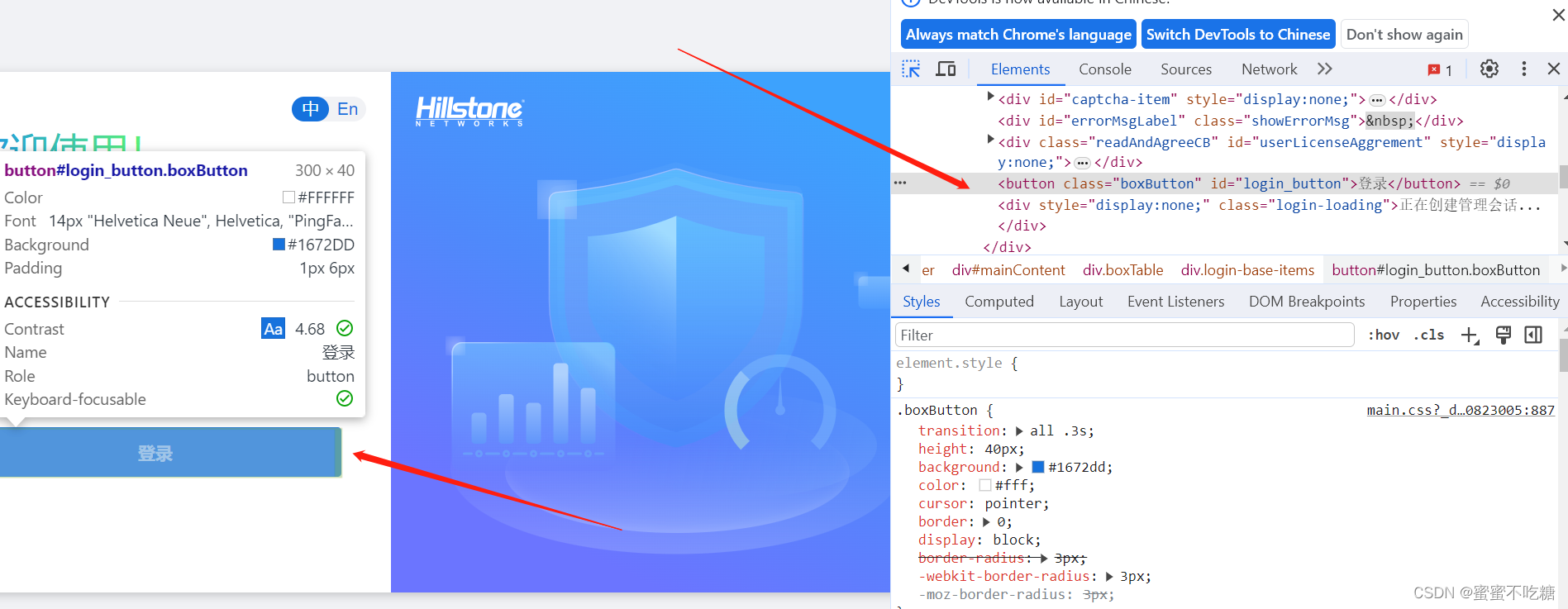Toggle the element state rendering emulation icon
The height and width of the screenshot is (609, 1568).
point(1504,335)
